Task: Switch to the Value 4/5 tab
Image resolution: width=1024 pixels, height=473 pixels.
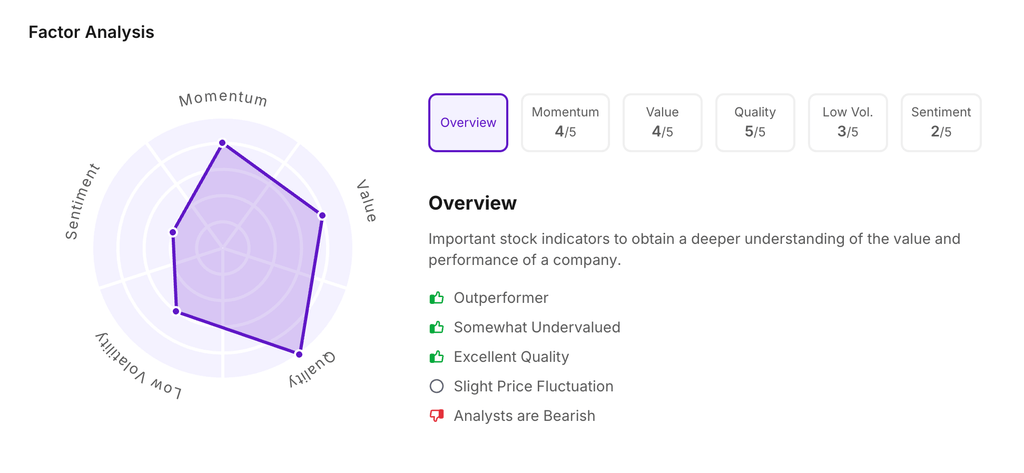Action: [662, 123]
